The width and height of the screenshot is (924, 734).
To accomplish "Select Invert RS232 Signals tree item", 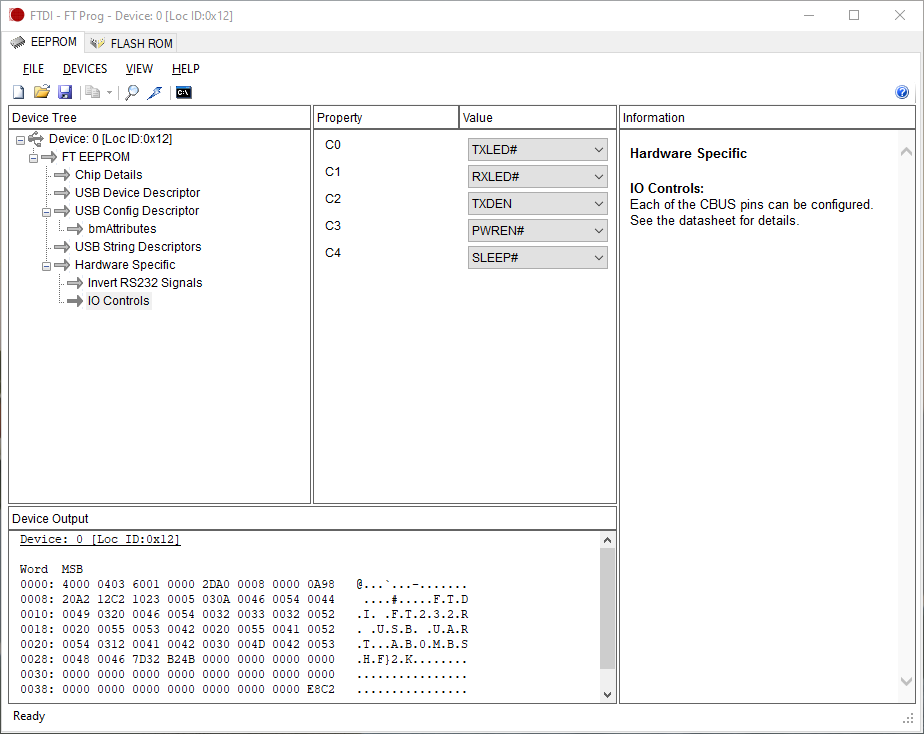I will click(x=144, y=283).
